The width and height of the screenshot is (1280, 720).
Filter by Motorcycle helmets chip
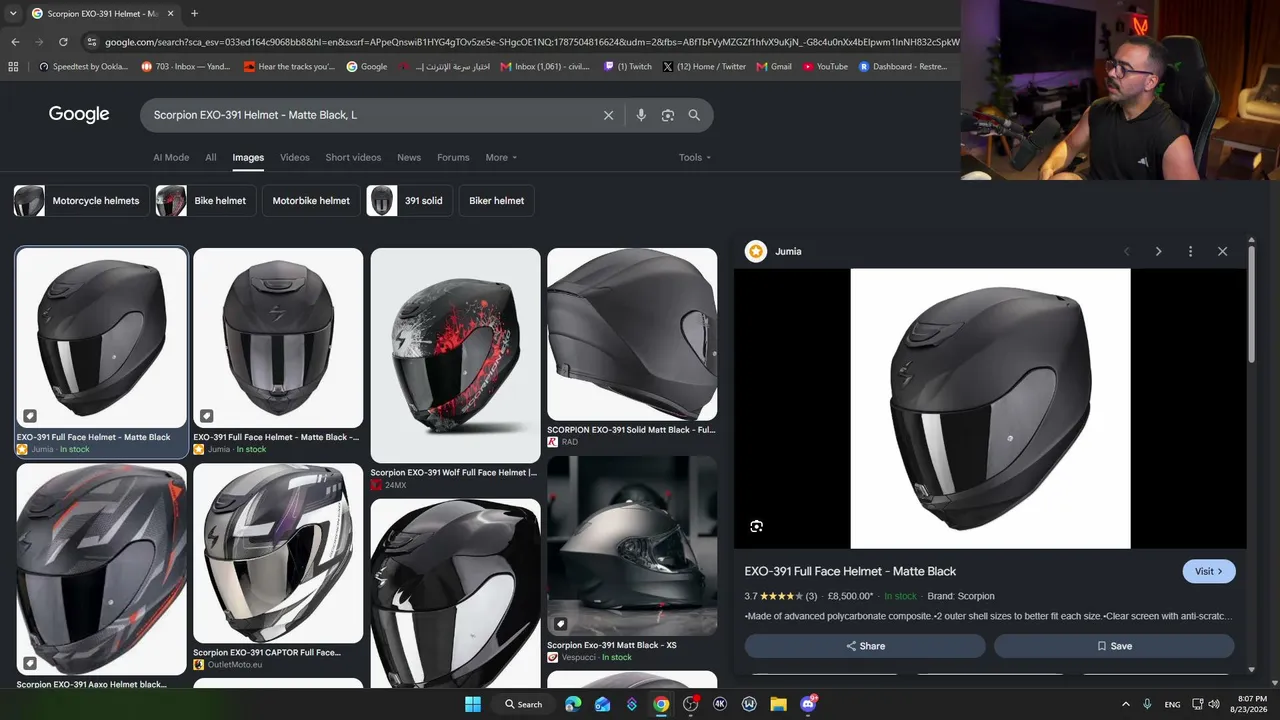click(81, 201)
